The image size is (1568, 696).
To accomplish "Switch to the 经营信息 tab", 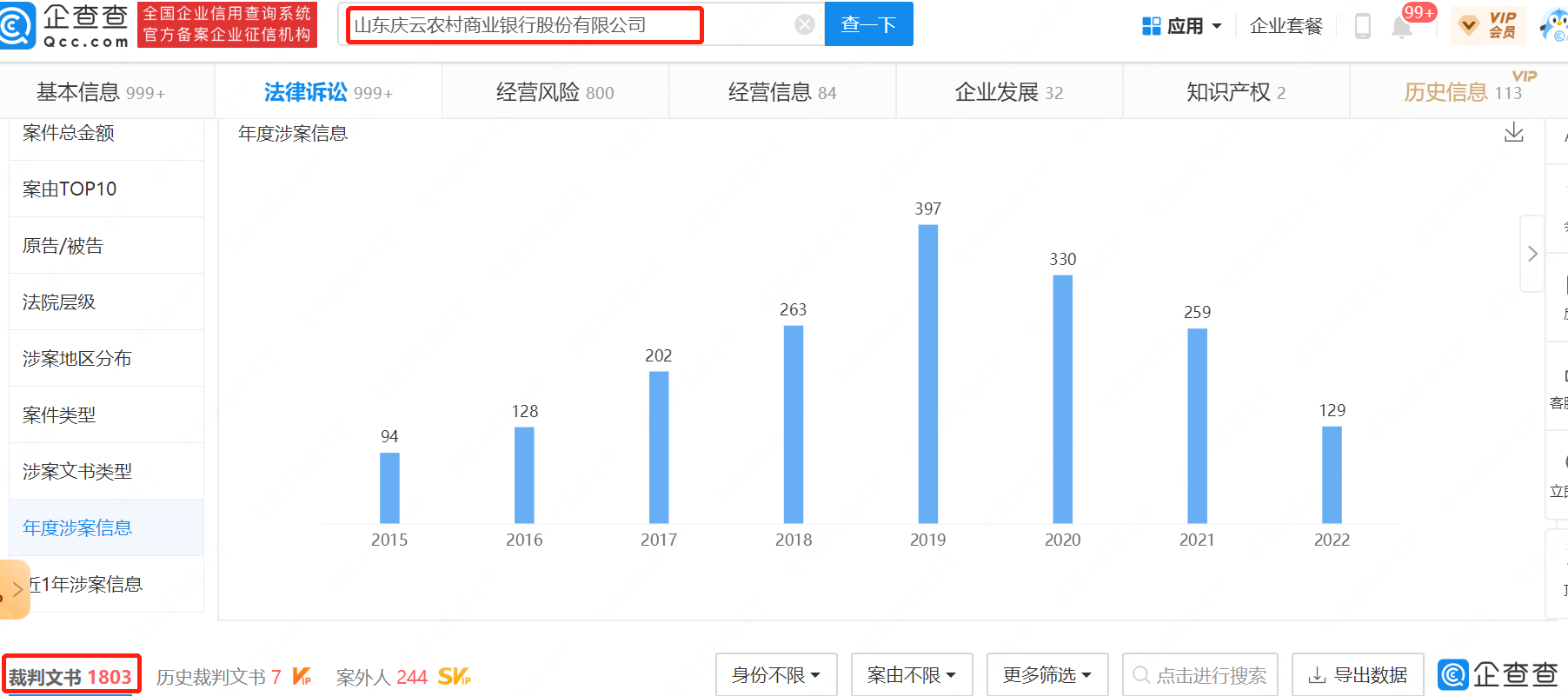I will (782, 92).
